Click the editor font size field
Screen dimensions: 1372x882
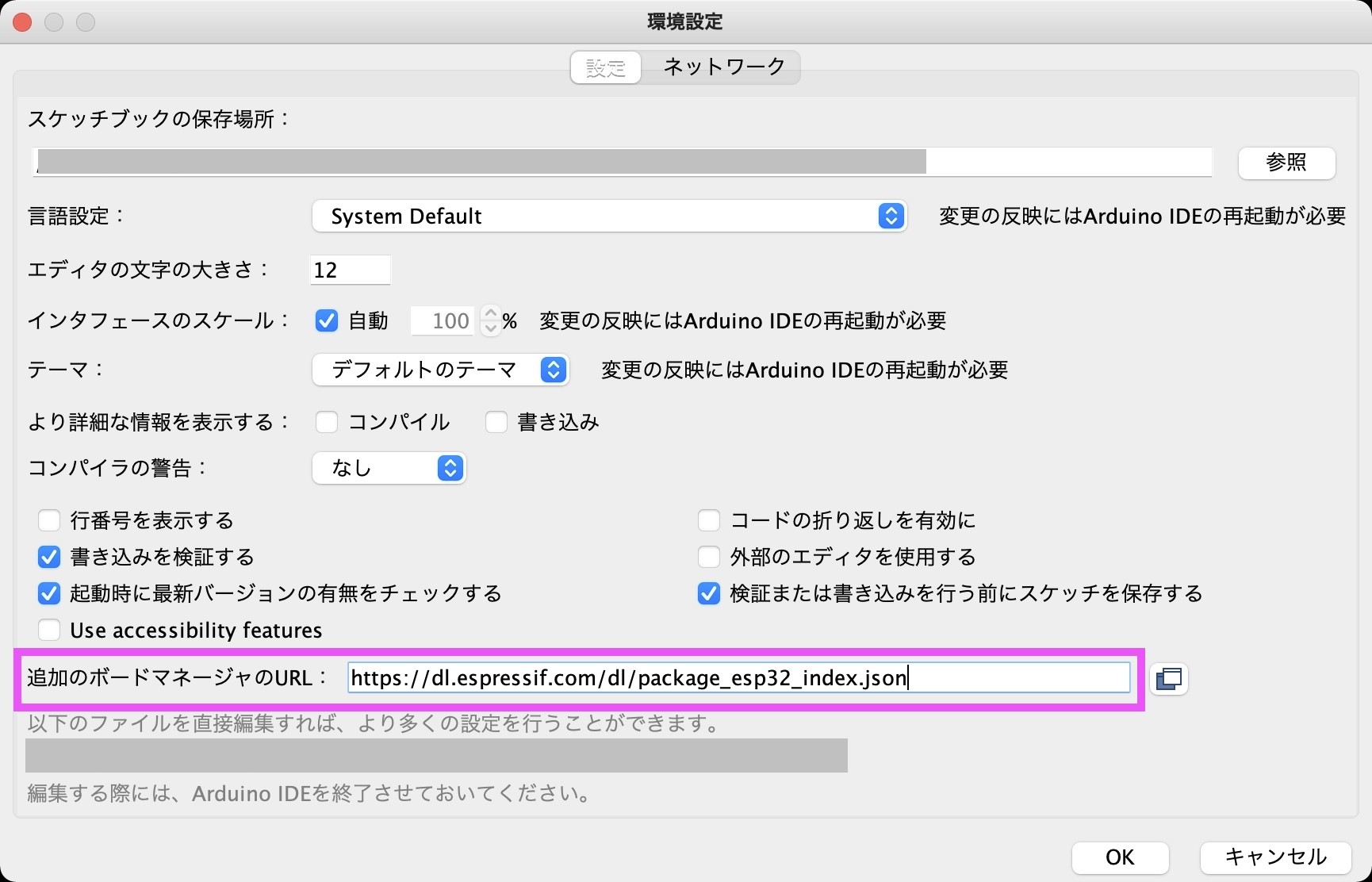[350, 270]
